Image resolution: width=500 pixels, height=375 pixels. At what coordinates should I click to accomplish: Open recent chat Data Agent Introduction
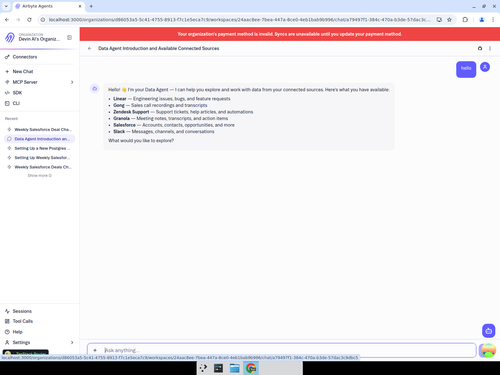click(x=39, y=139)
